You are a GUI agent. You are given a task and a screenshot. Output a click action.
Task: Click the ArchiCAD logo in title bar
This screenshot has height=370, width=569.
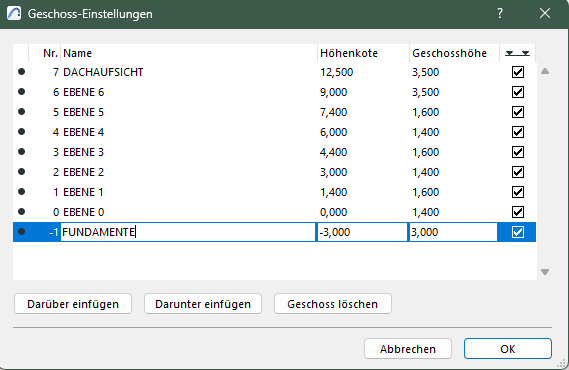point(14,13)
